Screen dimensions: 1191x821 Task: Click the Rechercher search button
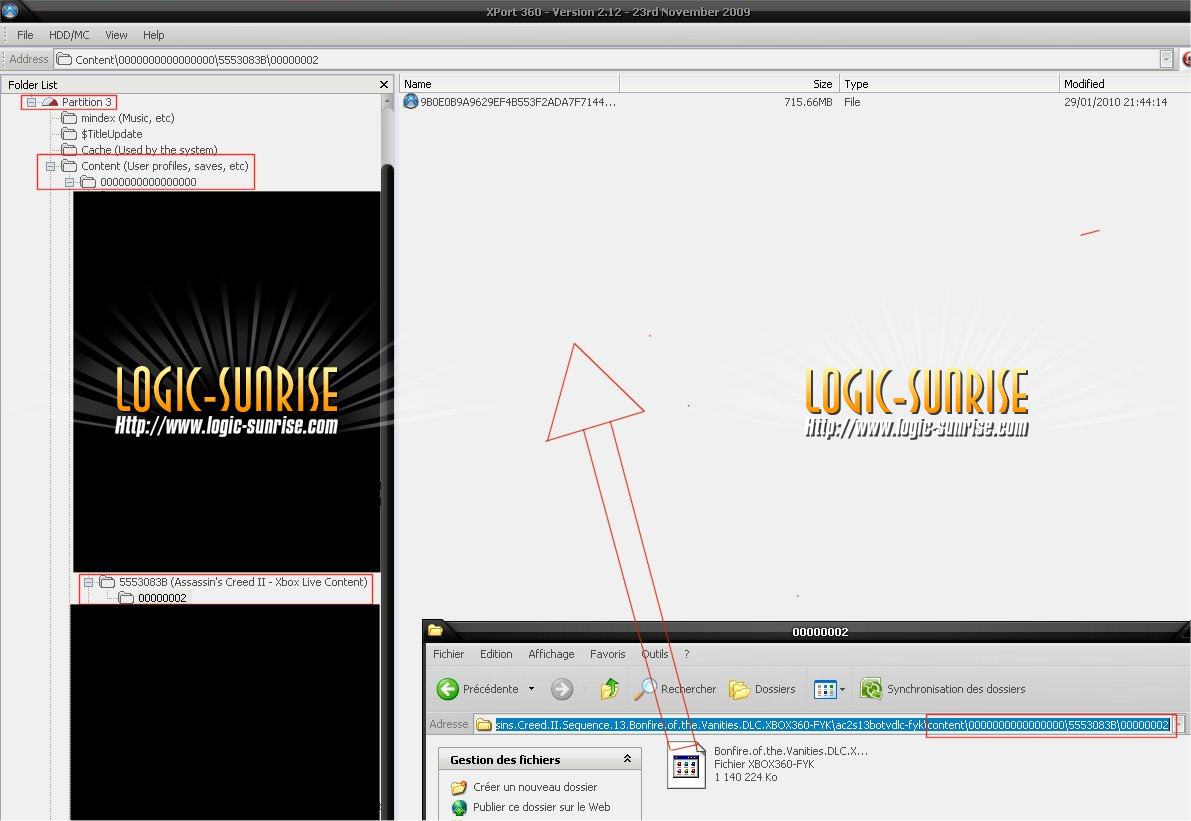pyautogui.click(x=676, y=689)
